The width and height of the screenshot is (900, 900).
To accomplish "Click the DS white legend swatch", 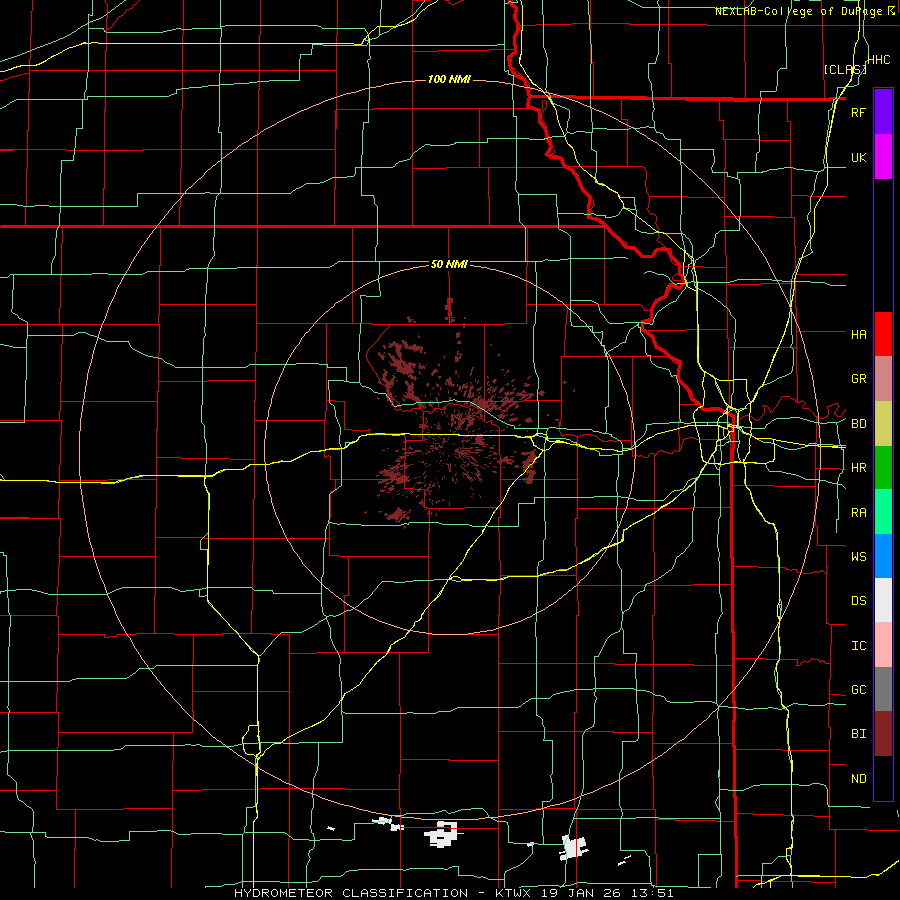I will (883, 600).
